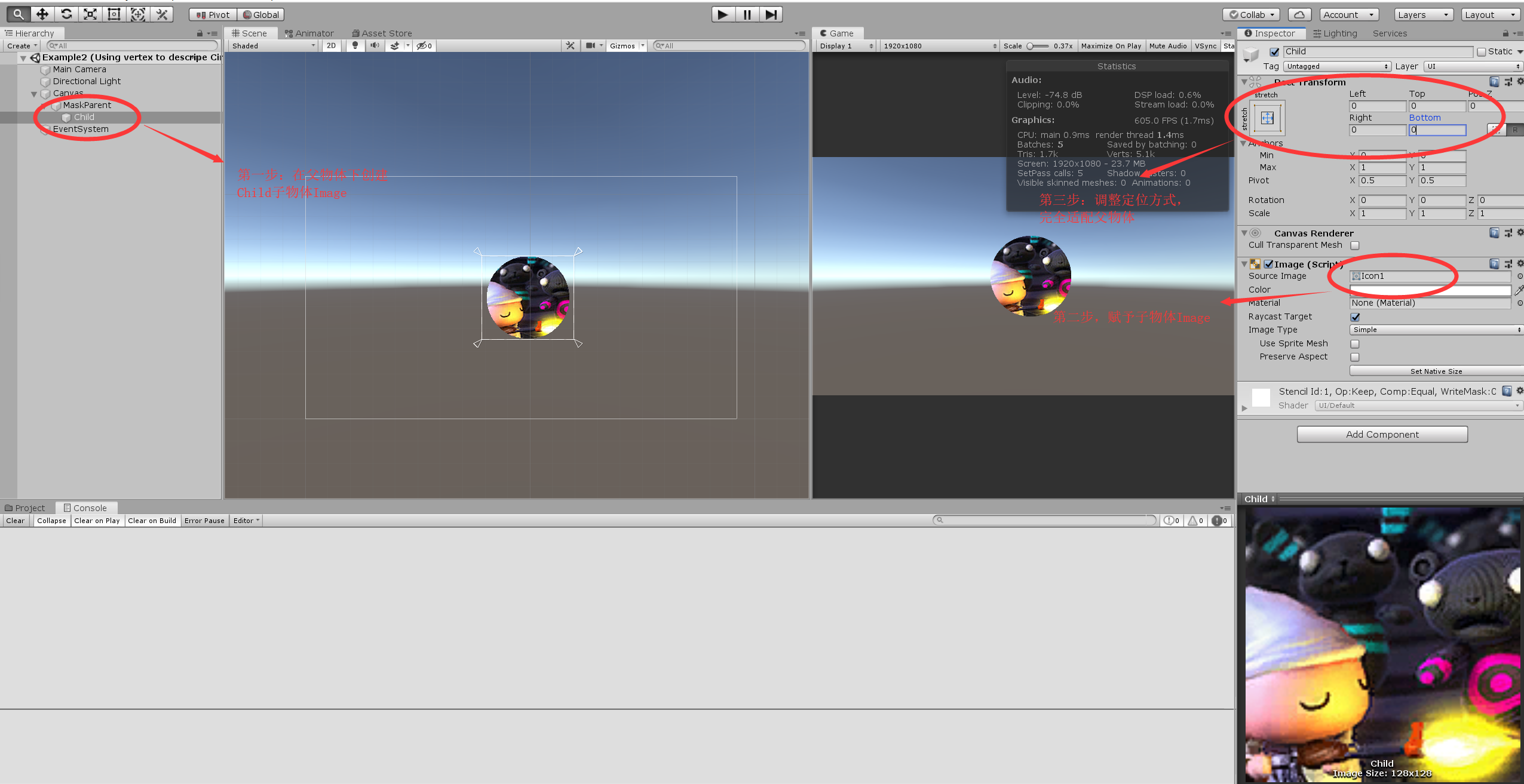
Task: Toggle Cull Transparent Mesh checkbox
Action: point(1355,245)
